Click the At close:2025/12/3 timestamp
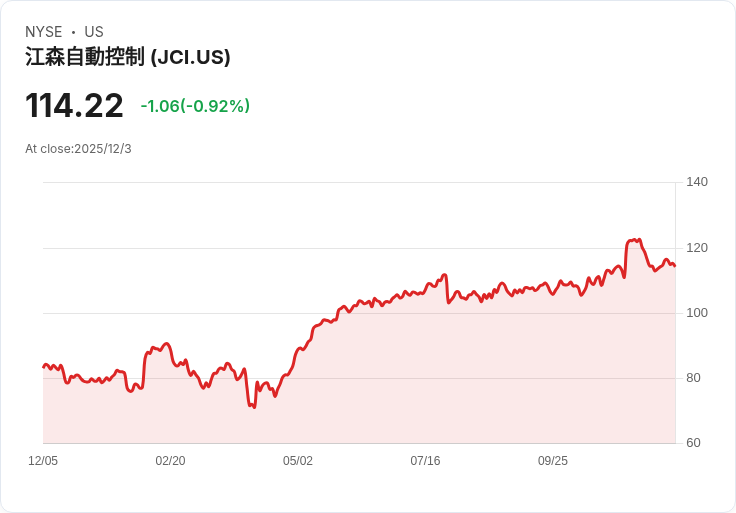The image size is (736, 513). click(78, 149)
